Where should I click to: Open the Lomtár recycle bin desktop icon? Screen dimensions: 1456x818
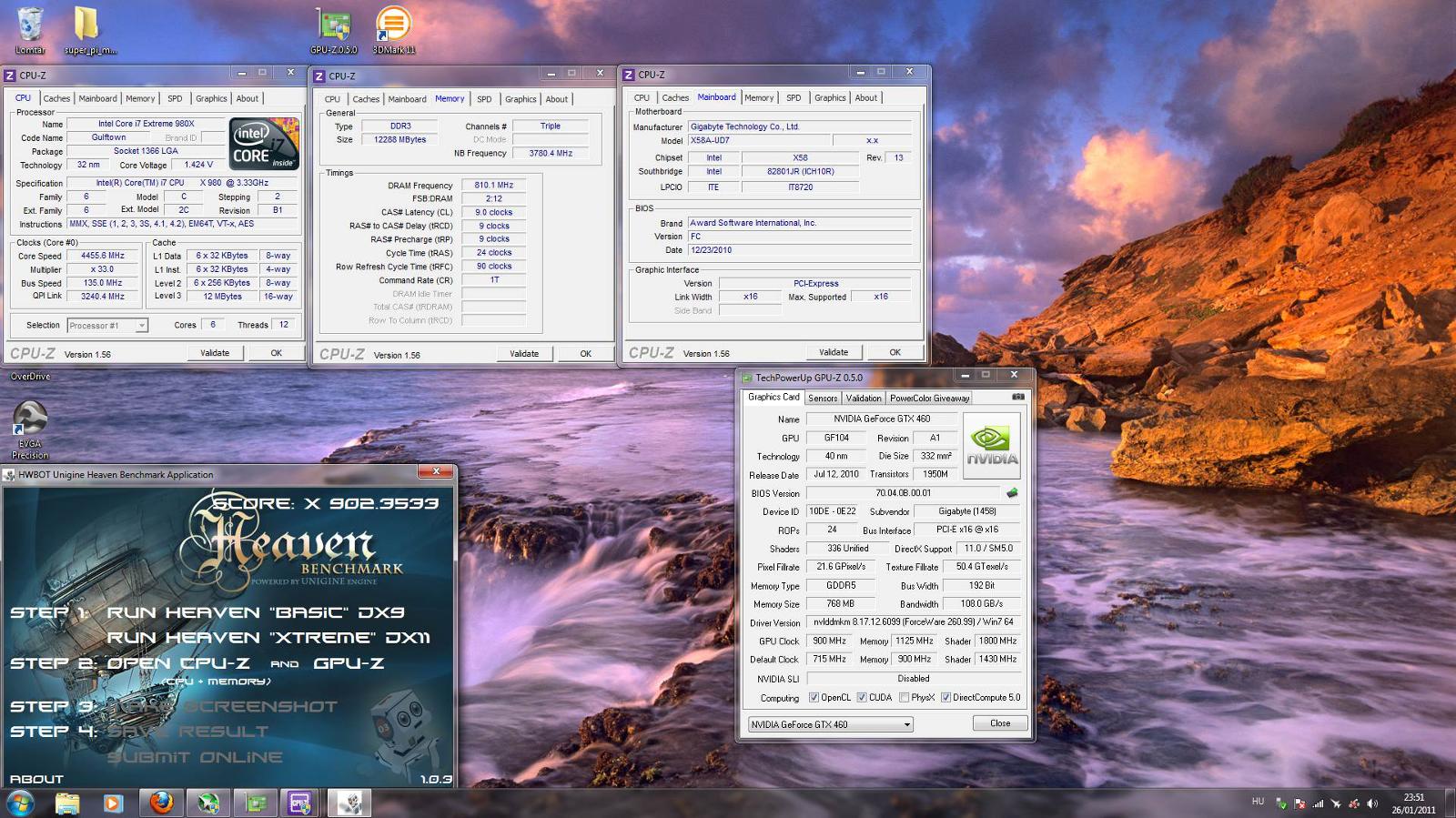30,30
